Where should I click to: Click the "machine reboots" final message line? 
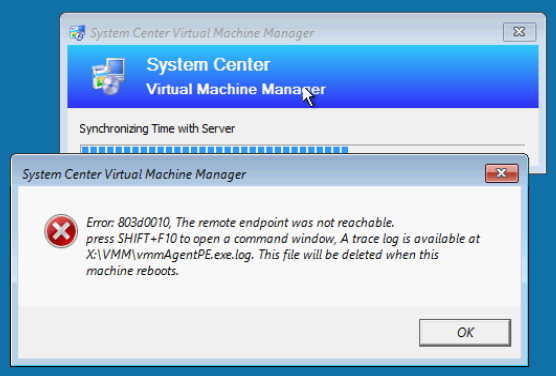pyautogui.click(x=132, y=271)
